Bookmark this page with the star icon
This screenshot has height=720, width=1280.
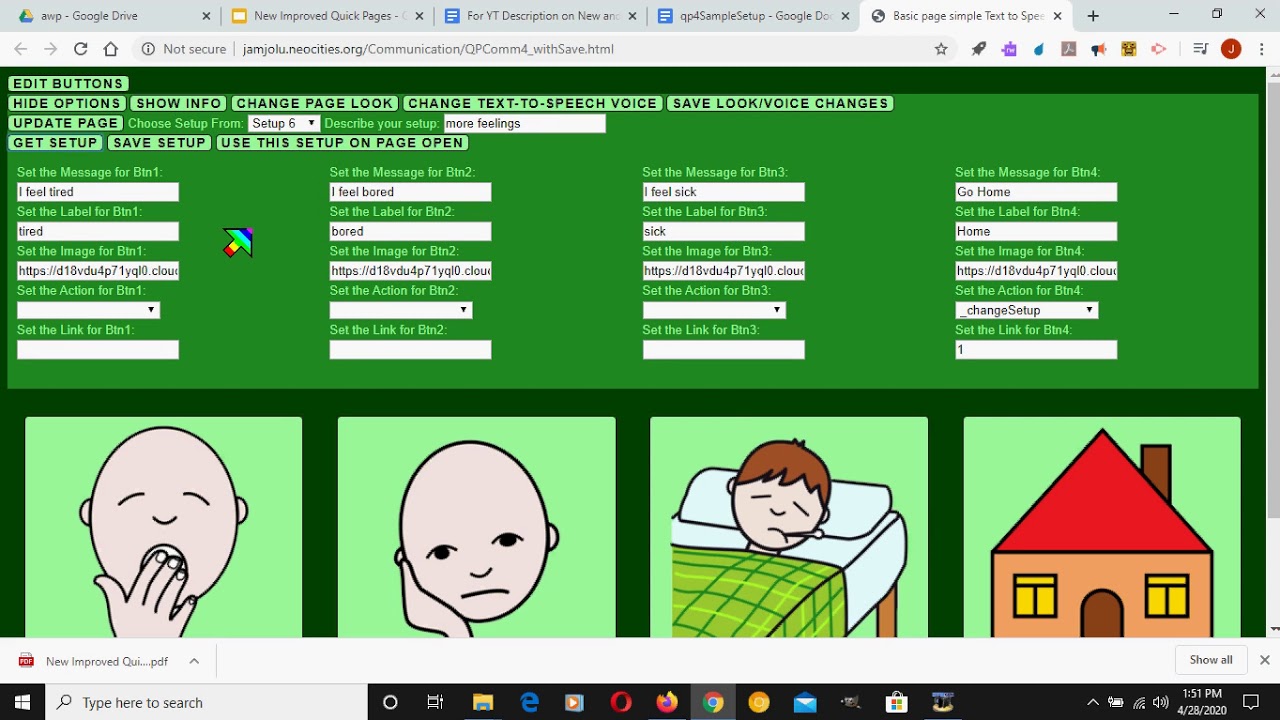[x=941, y=49]
